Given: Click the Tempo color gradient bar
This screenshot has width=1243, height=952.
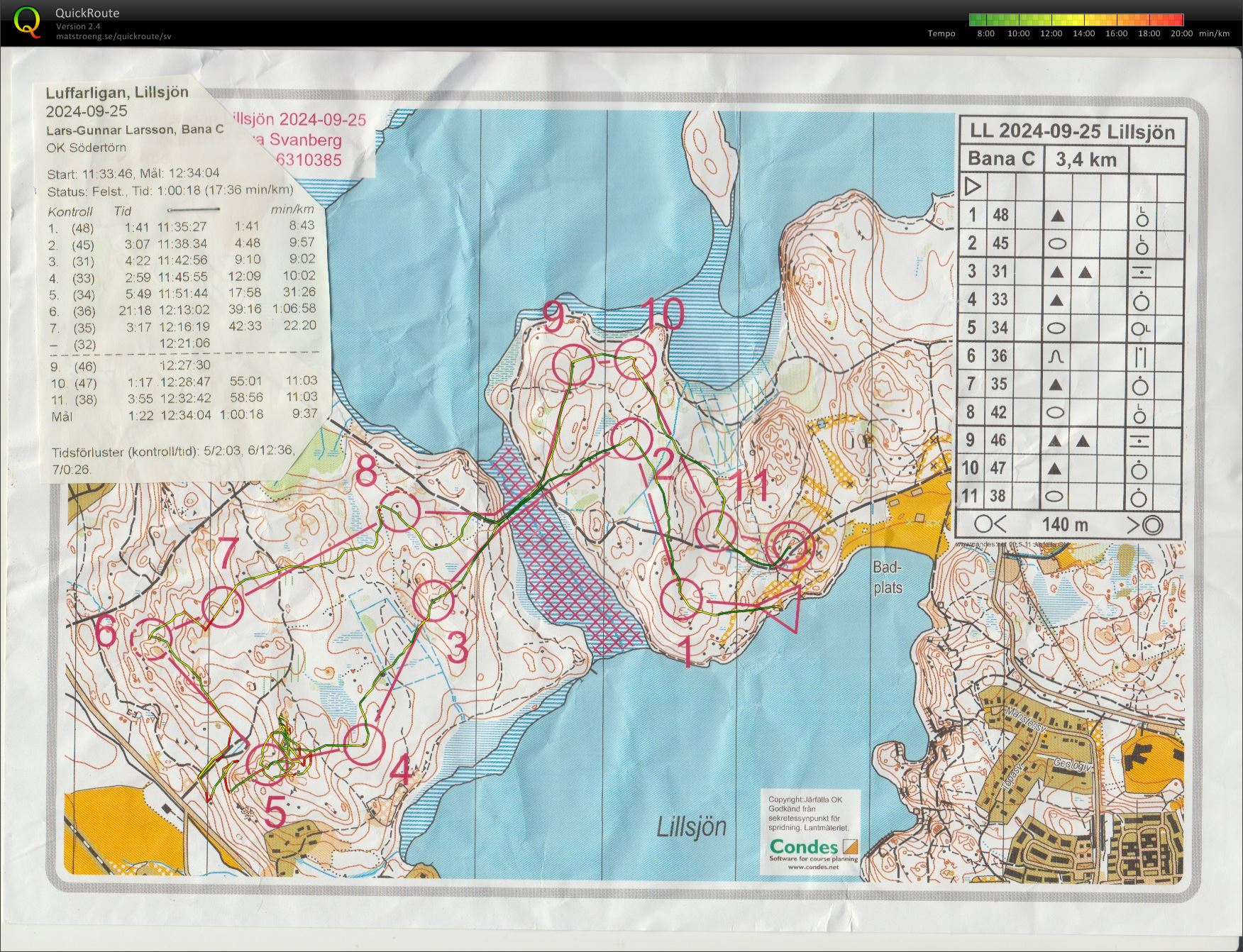Looking at the screenshot, I should point(1076,20).
